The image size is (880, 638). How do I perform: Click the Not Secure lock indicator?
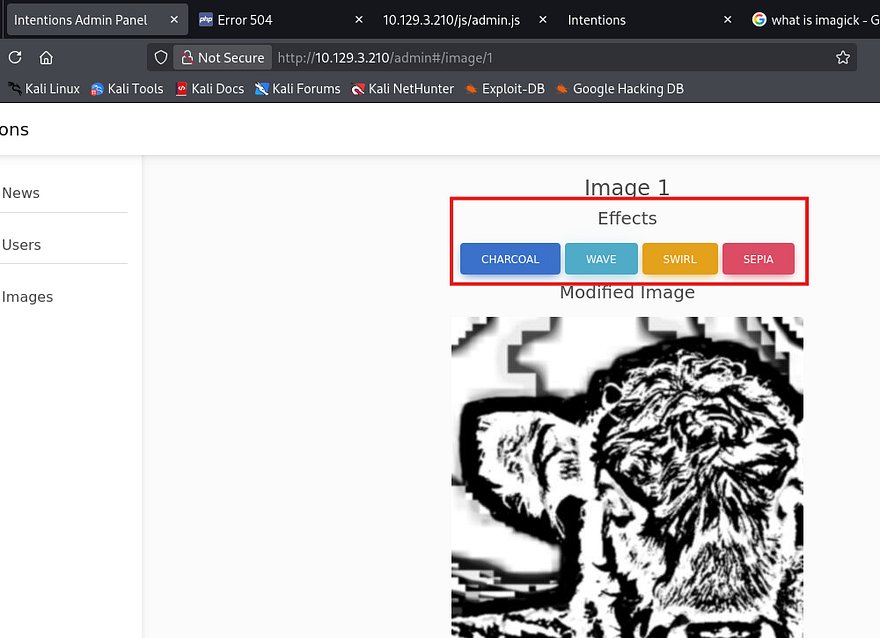[x=221, y=58]
